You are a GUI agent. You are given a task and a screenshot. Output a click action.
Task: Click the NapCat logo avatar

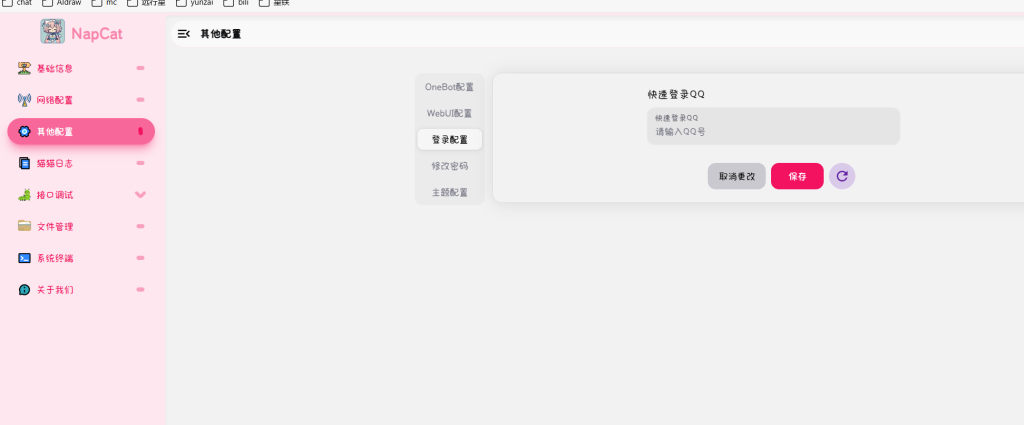(52, 32)
